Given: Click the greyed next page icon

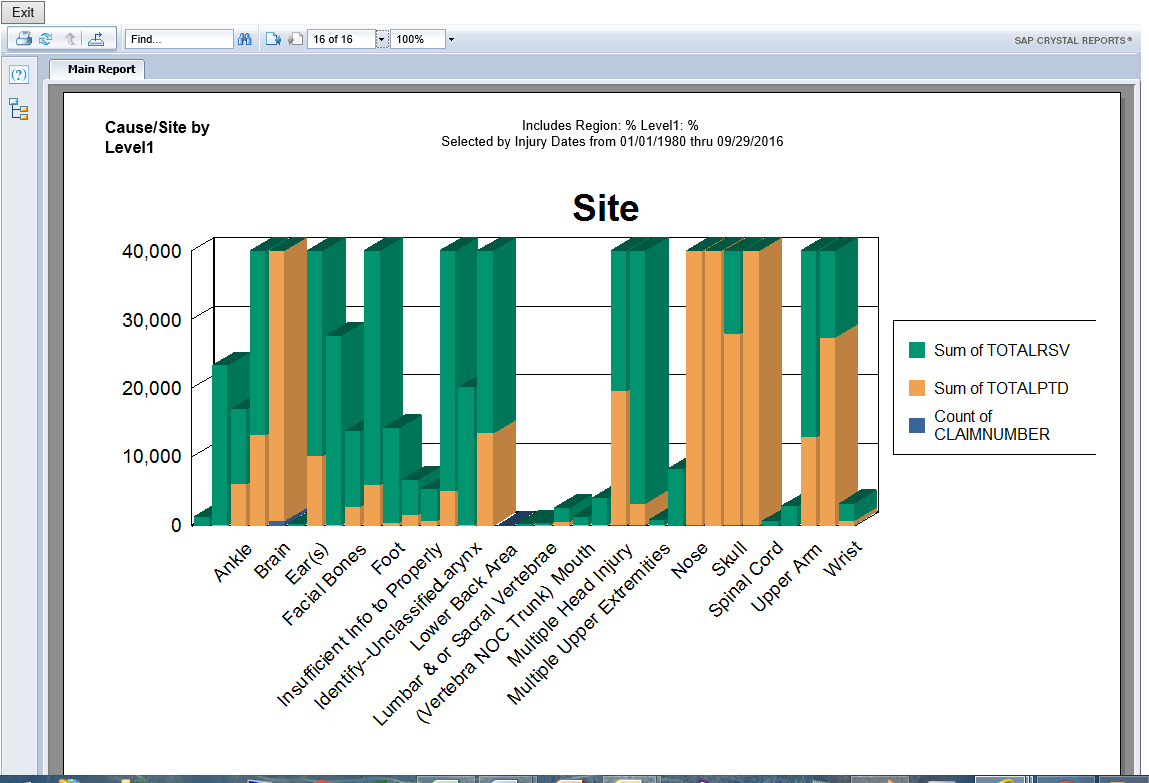Looking at the screenshot, I should pos(295,39).
